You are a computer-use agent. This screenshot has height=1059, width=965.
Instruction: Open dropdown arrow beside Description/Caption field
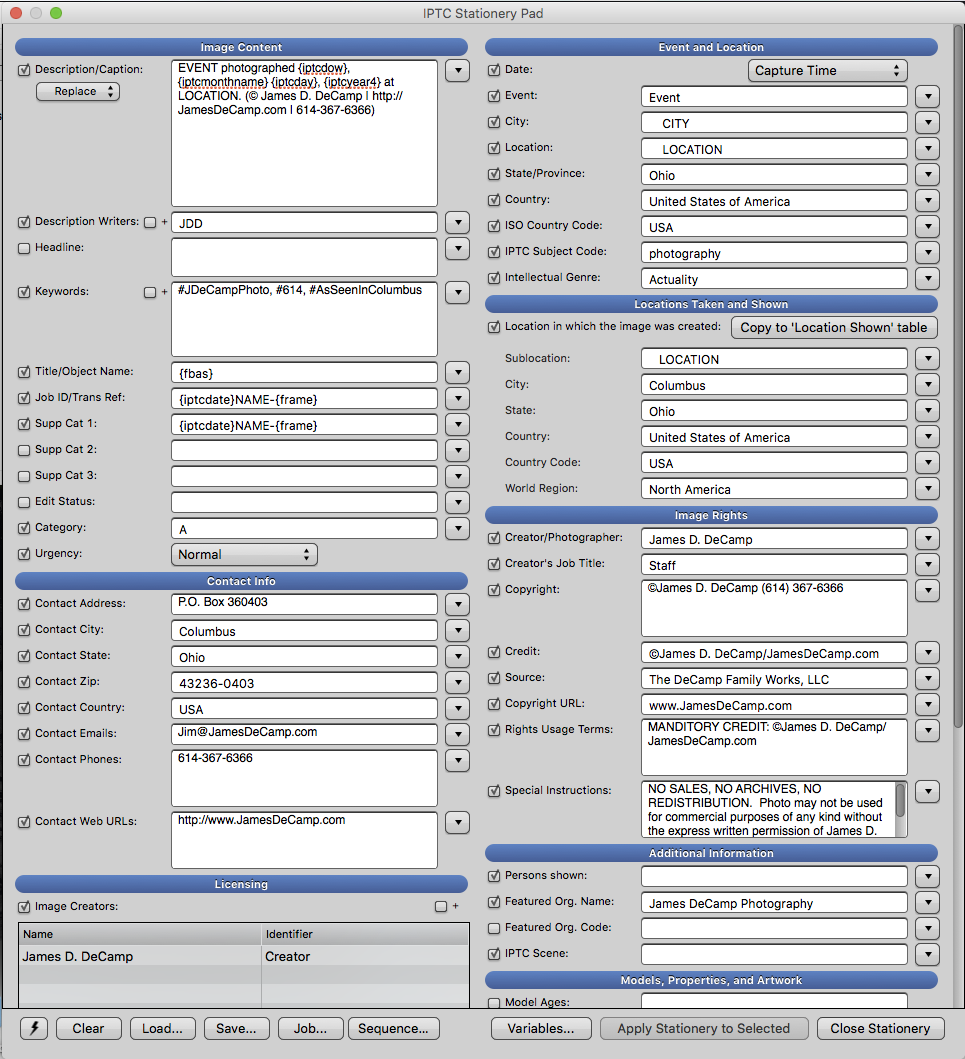pos(457,70)
